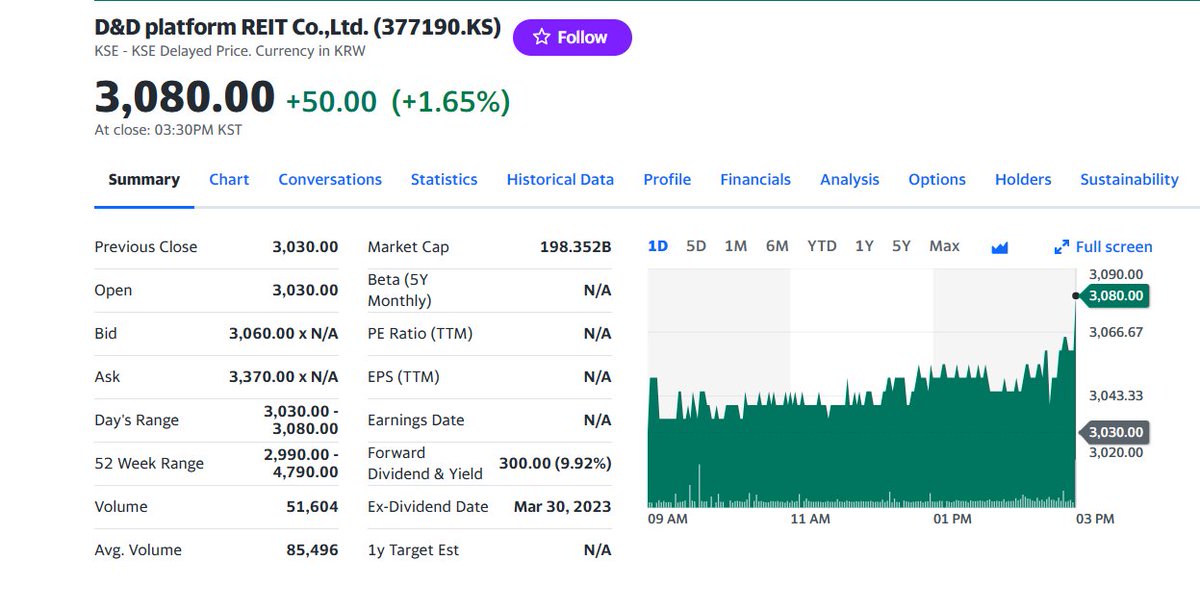Image resolution: width=1200 pixels, height=611 pixels.
Task: Switch chart range to 5Y
Action: (901, 246)
